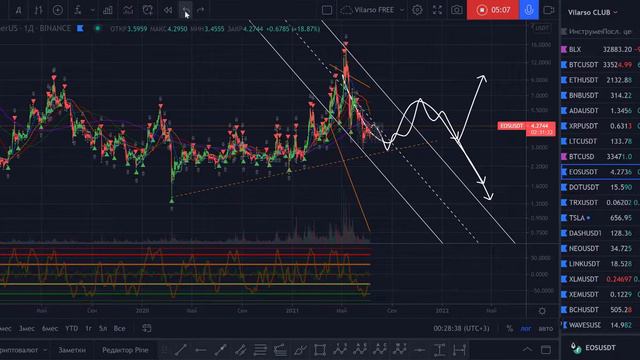640x360 pixels.
Task: Maximize the bottom panel
Action: [x=546, y=350]
